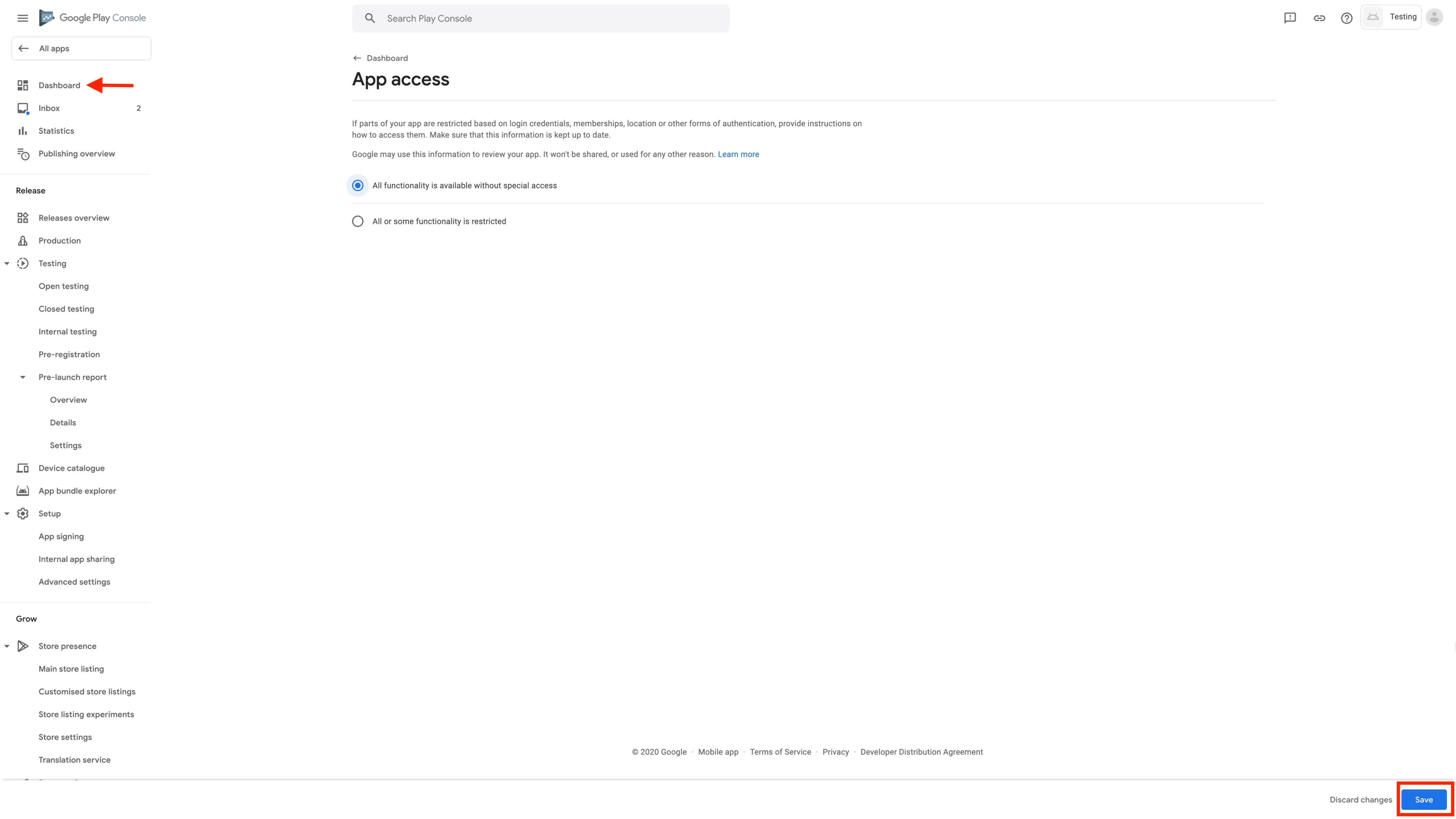Collapse the Pre-launch report arrow
This screenshot has height=819, width=1456.
click(x=23, y=377)
